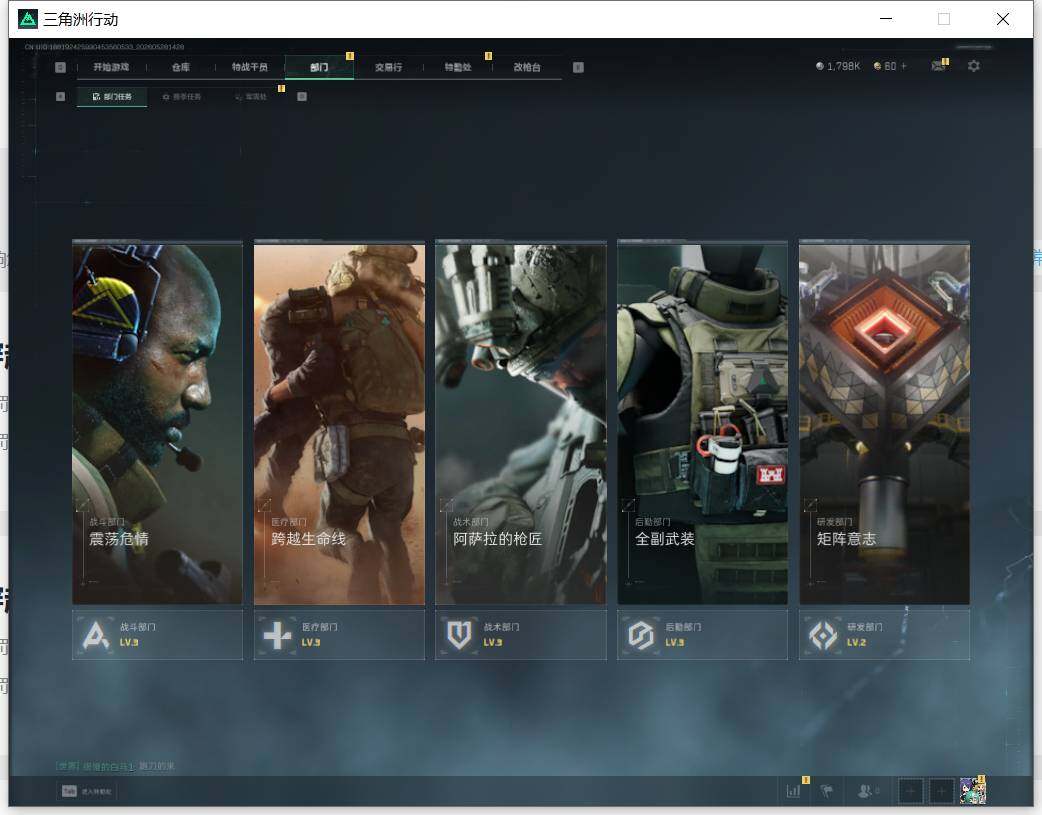This screenshot has width=1042, height=815.
Task: Click the Delta Force app logo
Action: (27, 19)
